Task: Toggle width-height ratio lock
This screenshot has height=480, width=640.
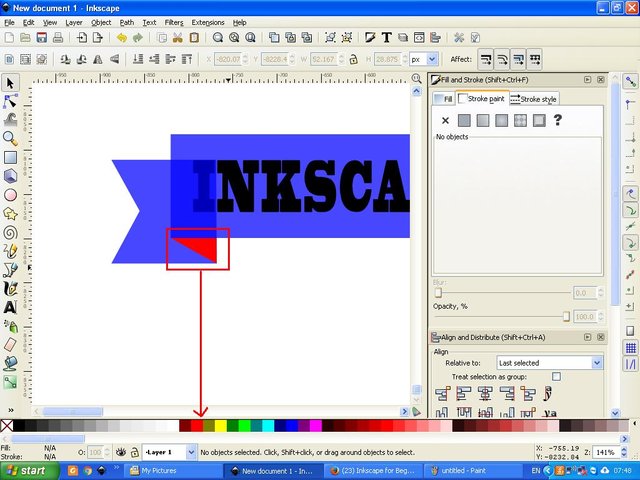Action: [353, 59]
